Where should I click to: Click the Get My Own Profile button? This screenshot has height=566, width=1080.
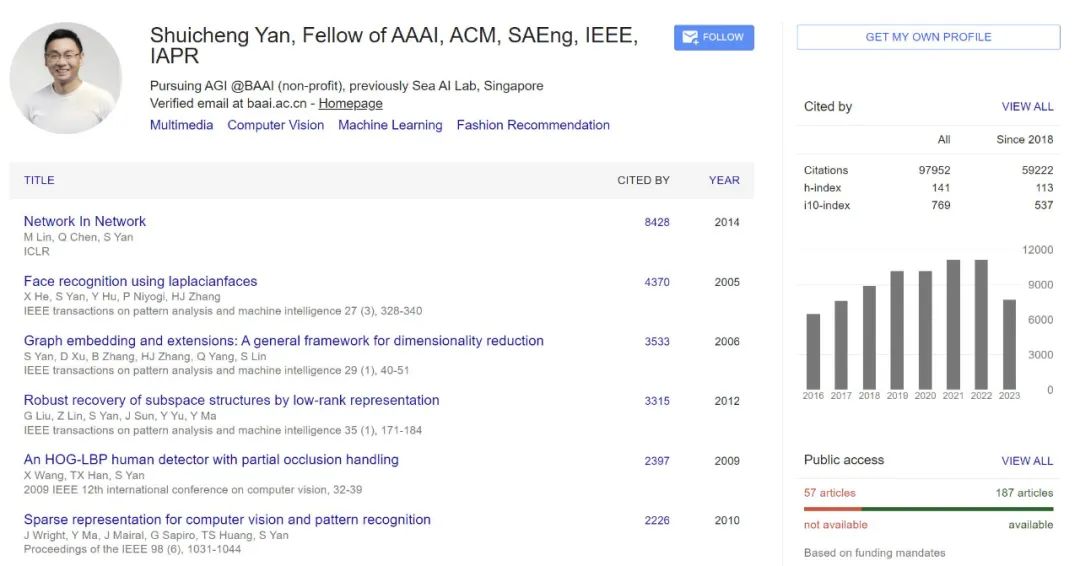pyautogui.click(x=928, y=37)
